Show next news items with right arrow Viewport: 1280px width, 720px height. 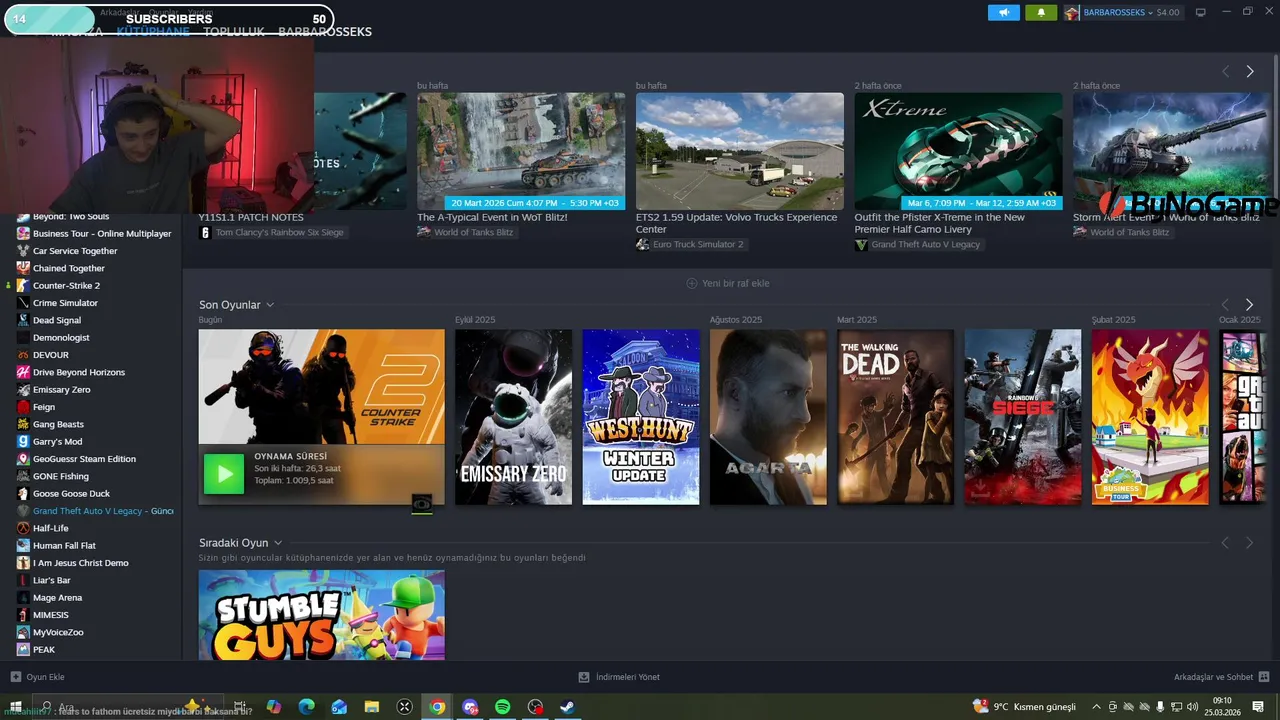click(x=1249, y=72)
